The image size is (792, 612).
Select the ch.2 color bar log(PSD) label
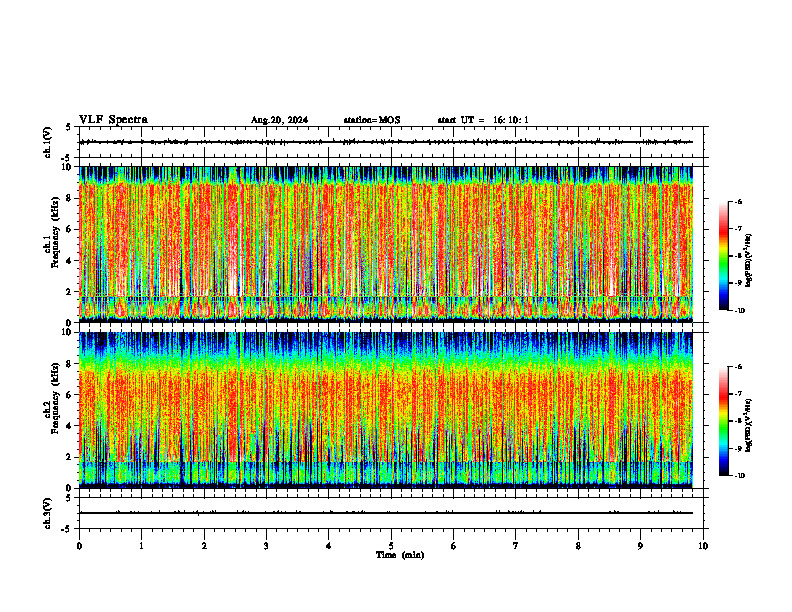pyautogui.click(x=749, y=425)
